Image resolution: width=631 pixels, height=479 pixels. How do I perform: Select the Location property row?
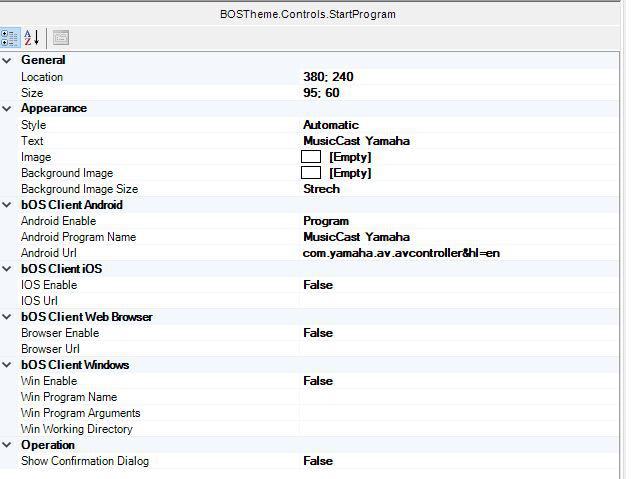click(x=42, y=77)
